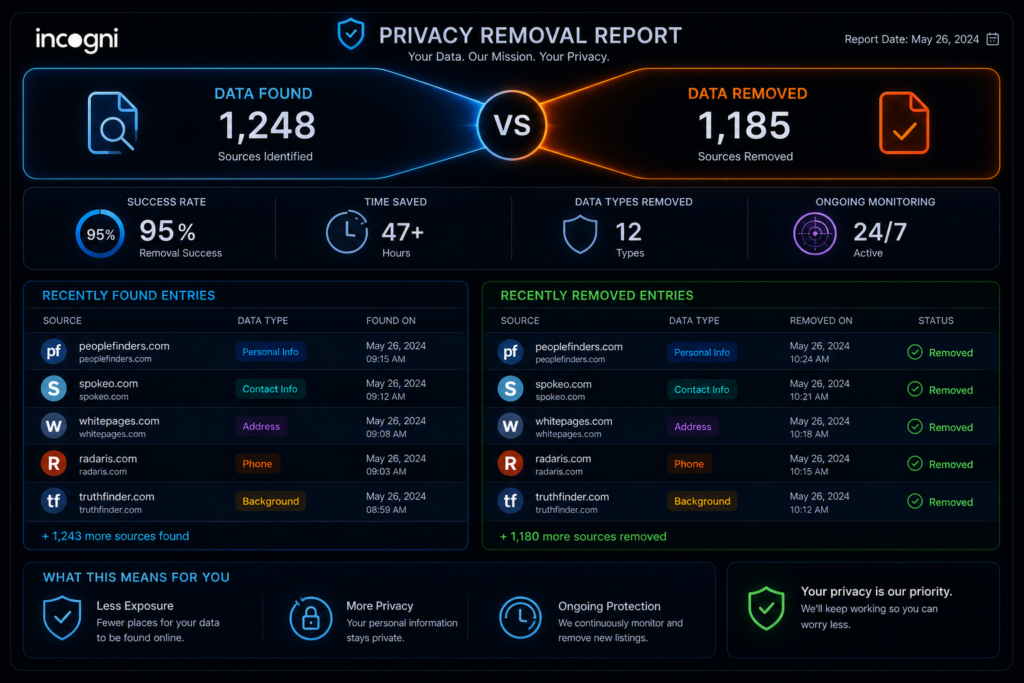
Task: Click the spokeo S icon in found entries
Action: click(x=54, y=389)
